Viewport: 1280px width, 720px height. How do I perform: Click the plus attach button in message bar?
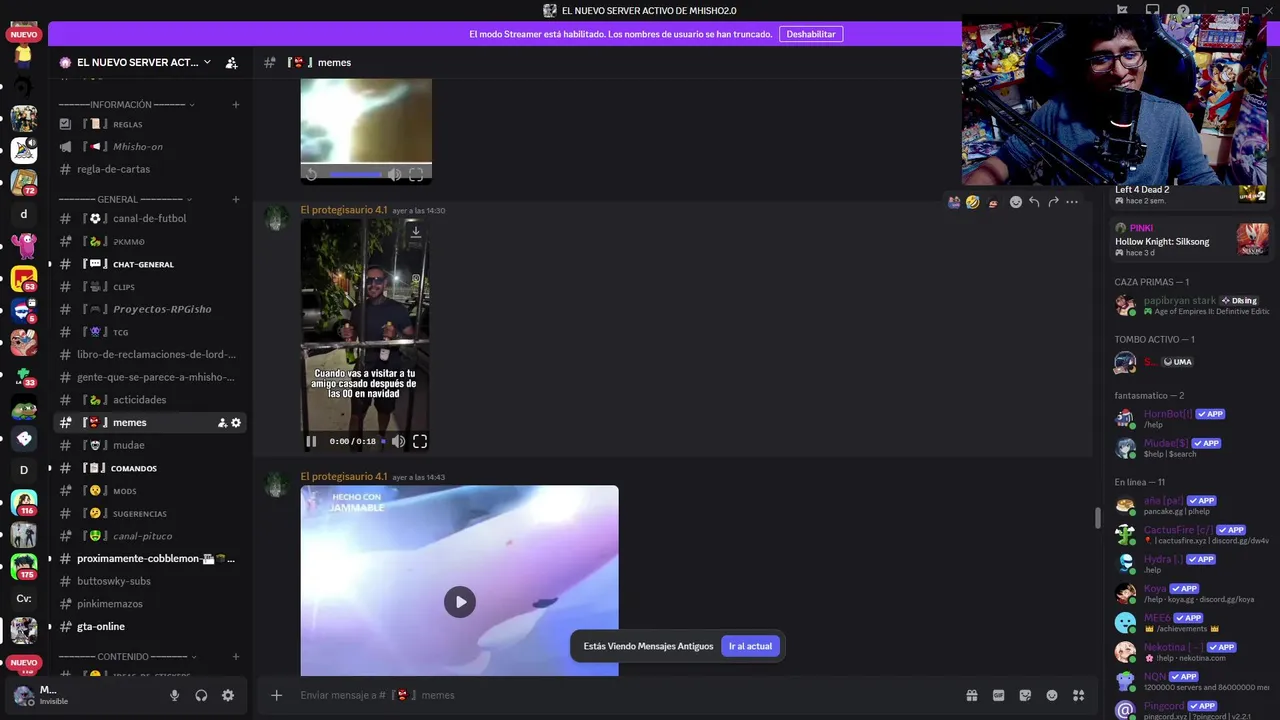tap(277, 695)
